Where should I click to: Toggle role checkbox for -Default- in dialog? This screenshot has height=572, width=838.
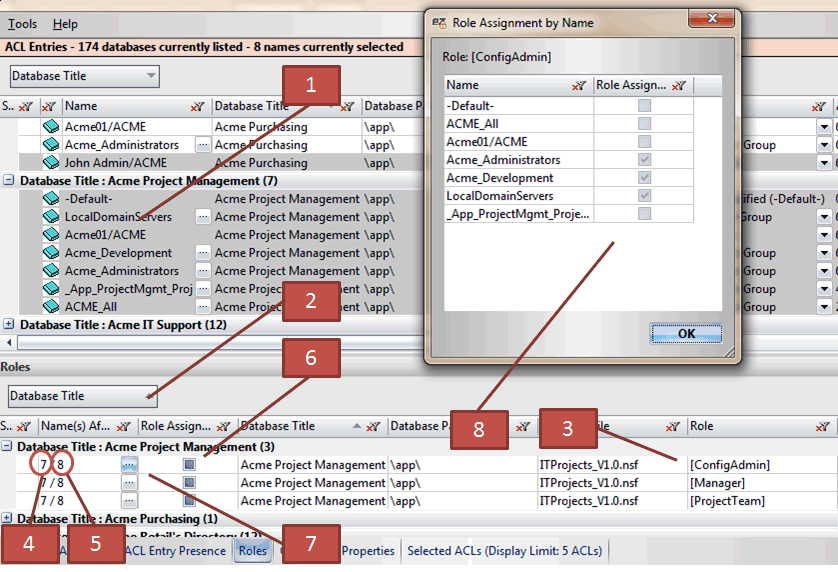pos(645,106)
